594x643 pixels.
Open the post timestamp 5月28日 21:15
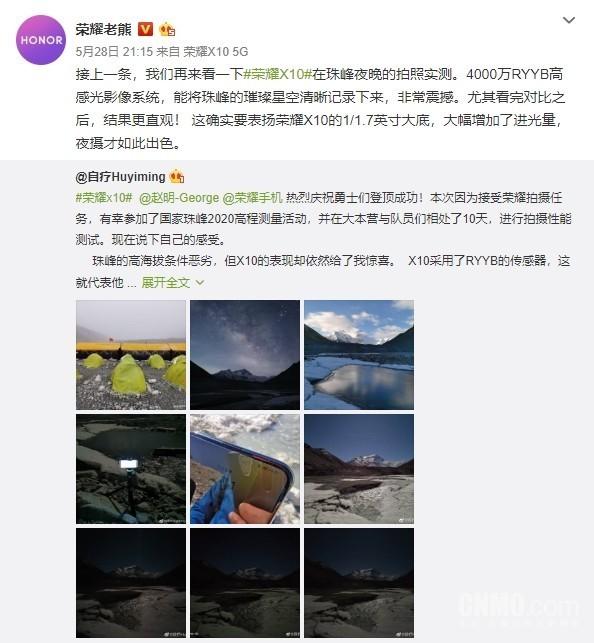click(x=114, y=52)
